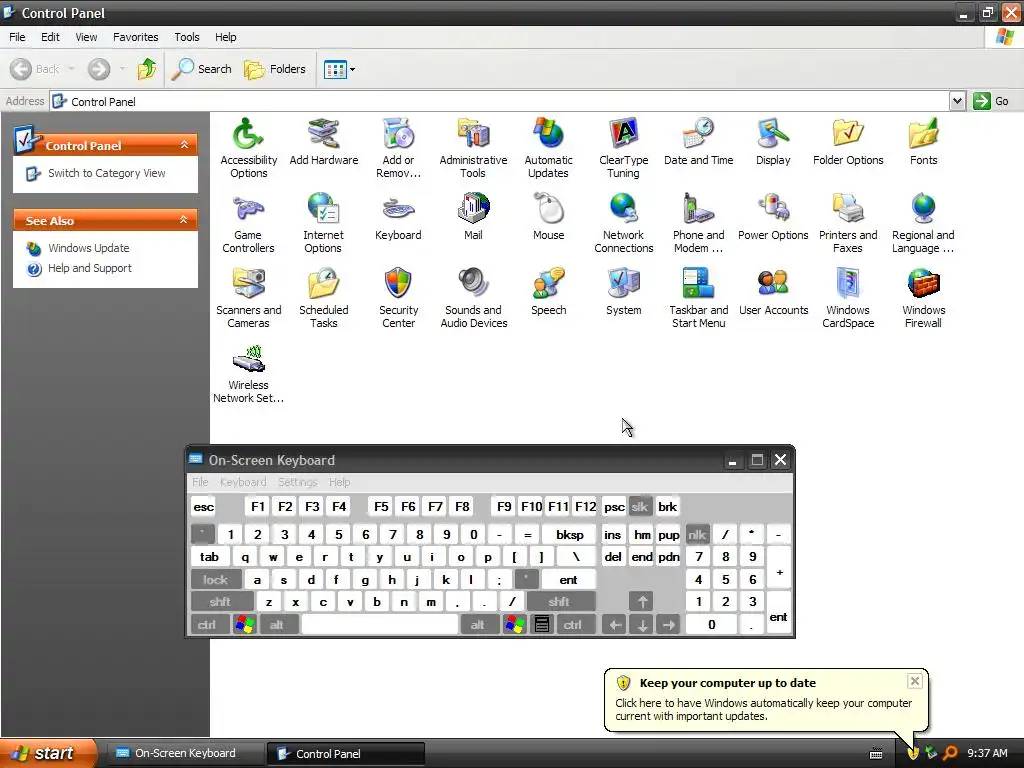Toggle left shft key on On-Screen Keyboard

222,601
